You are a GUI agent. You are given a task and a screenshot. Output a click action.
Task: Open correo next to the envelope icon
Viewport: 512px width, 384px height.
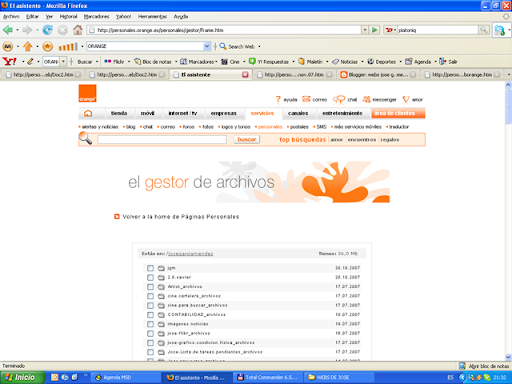(320, 100)
